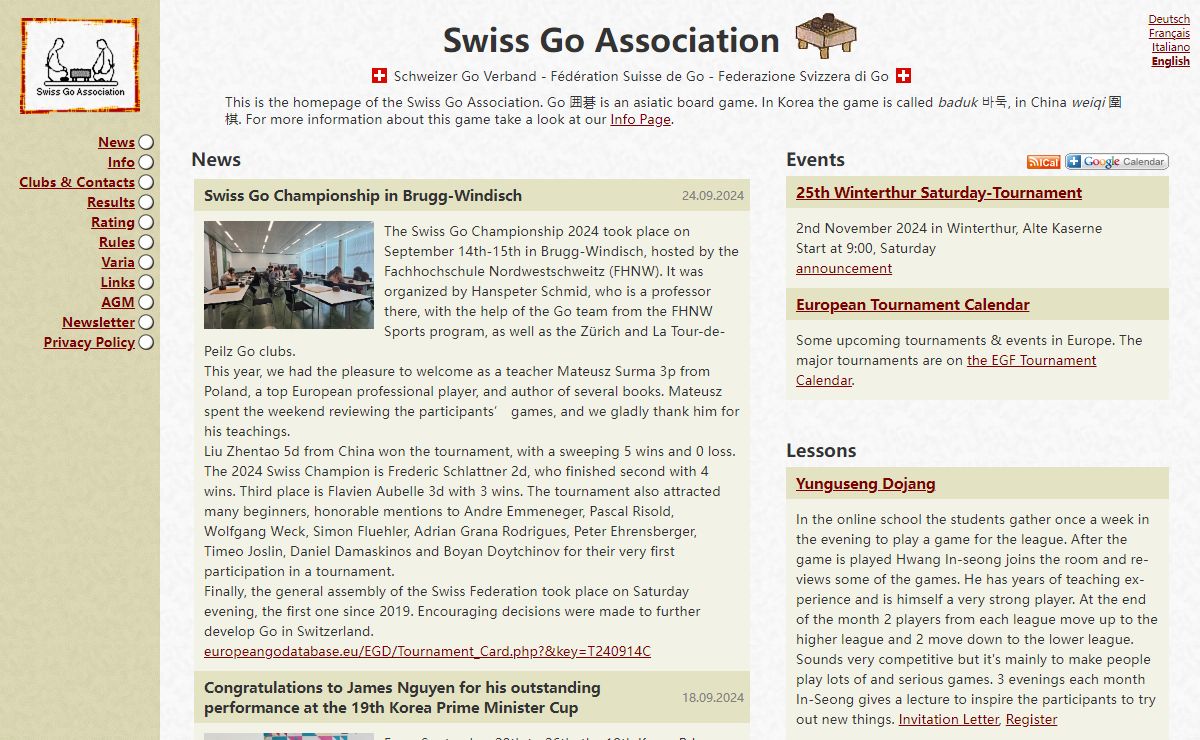The height and width of the screenshot is (740, 1200).
Task: Click the white stone next to Info
Action: point(146,163)
